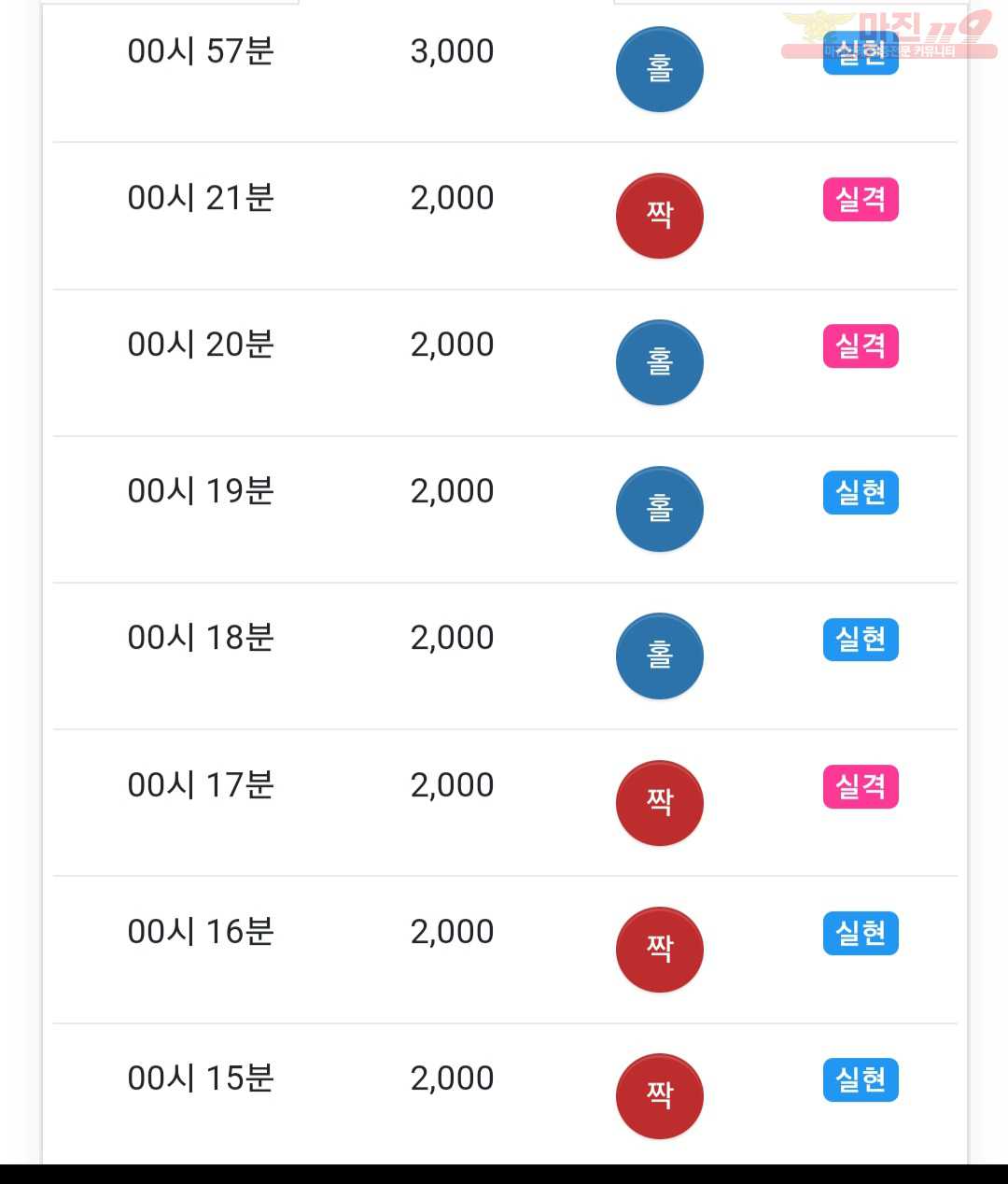Select the blue 실현 badge for 00시 19분
This screenshot has width=1008, height=1184.
click(x=861, y=492)
